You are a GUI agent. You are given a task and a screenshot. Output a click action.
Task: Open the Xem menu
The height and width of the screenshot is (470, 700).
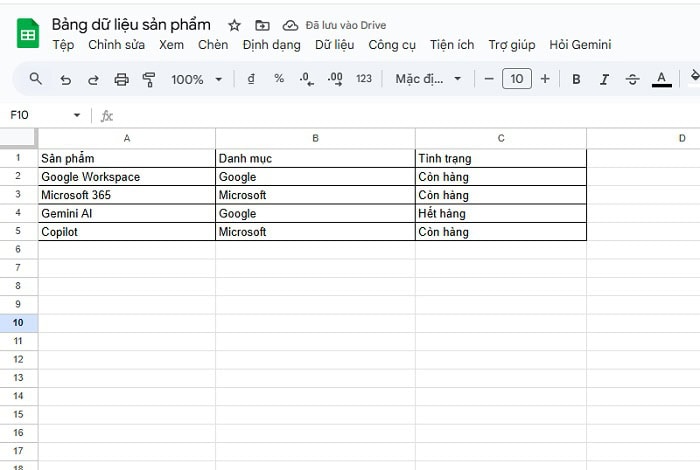pos(171,45)
